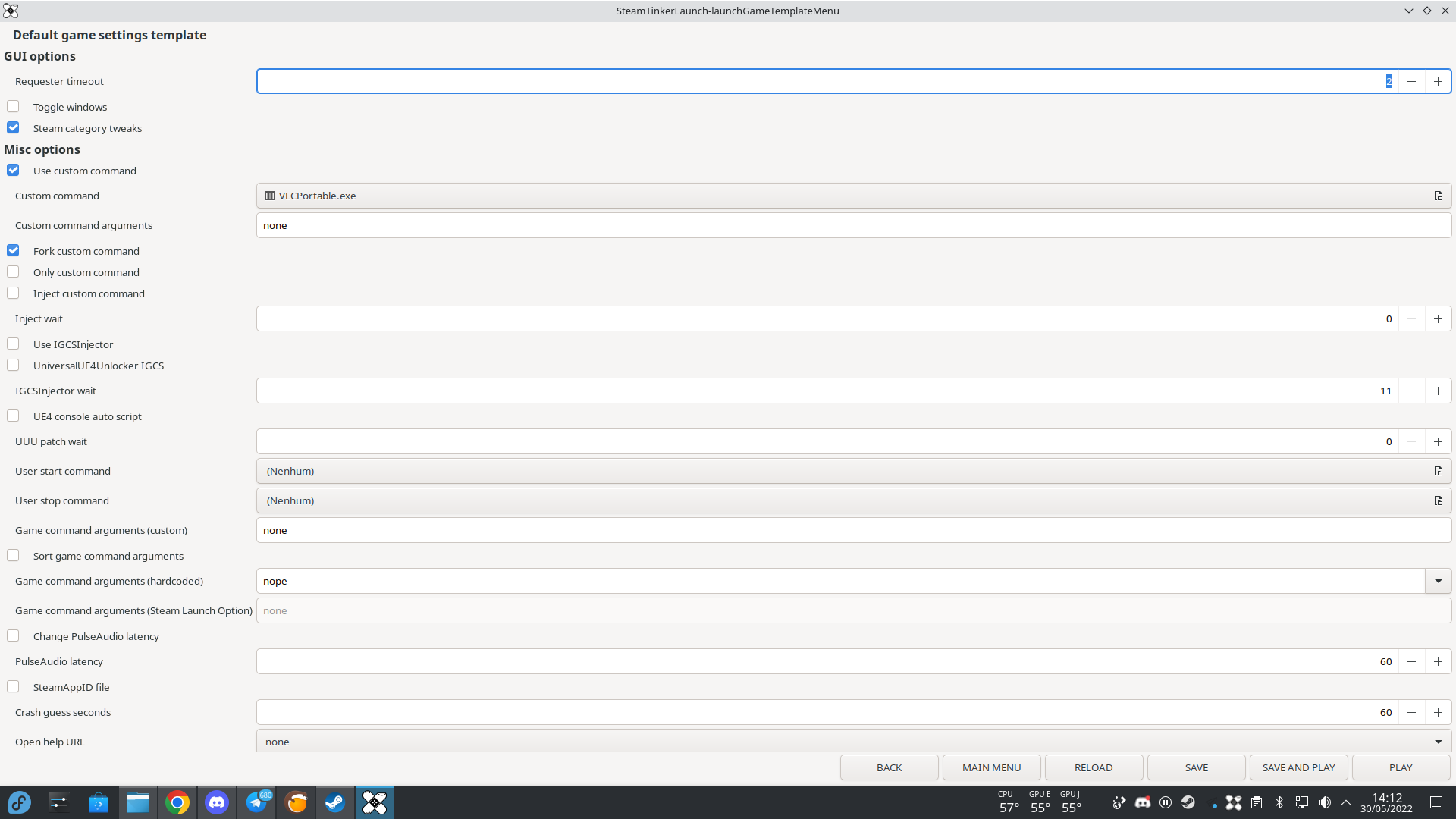Open the volume control in system tray
The image size is (1456, 819).
click(x=1325, y=802)
